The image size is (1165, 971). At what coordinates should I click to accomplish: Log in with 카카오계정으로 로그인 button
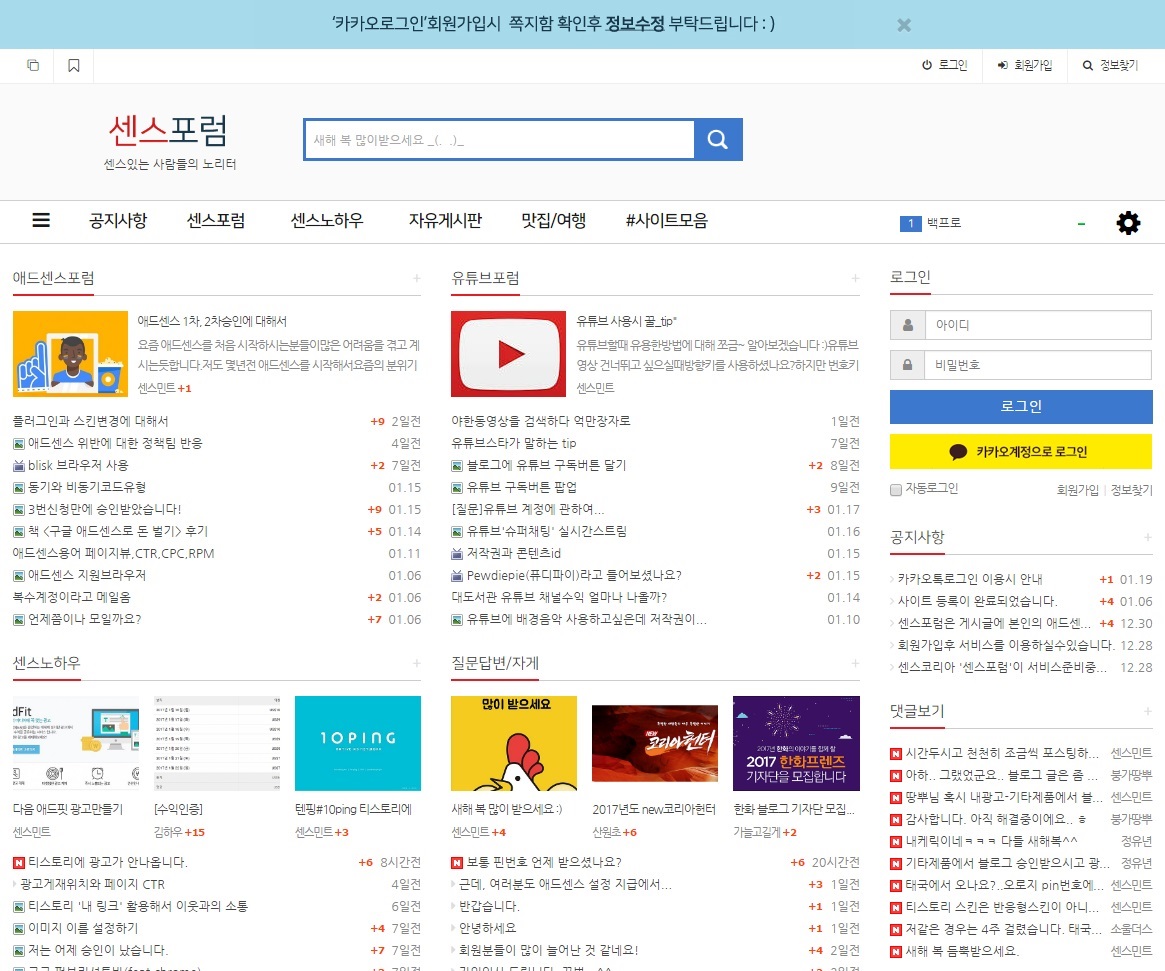(x=1020, y=452)
